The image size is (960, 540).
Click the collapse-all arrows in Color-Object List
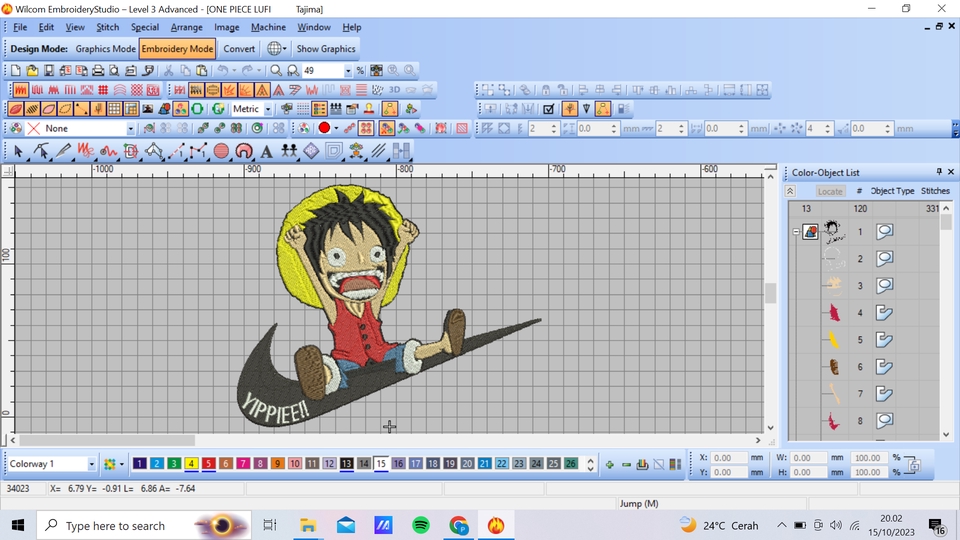tap(790, 191)
